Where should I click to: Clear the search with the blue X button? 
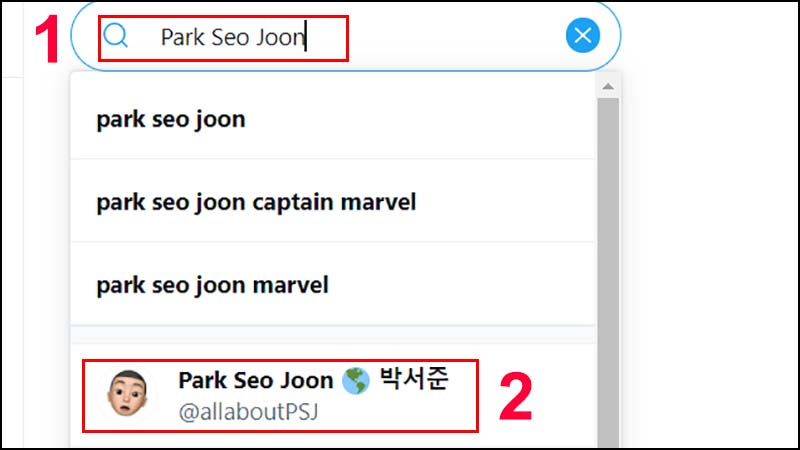(x=583, y=35)
